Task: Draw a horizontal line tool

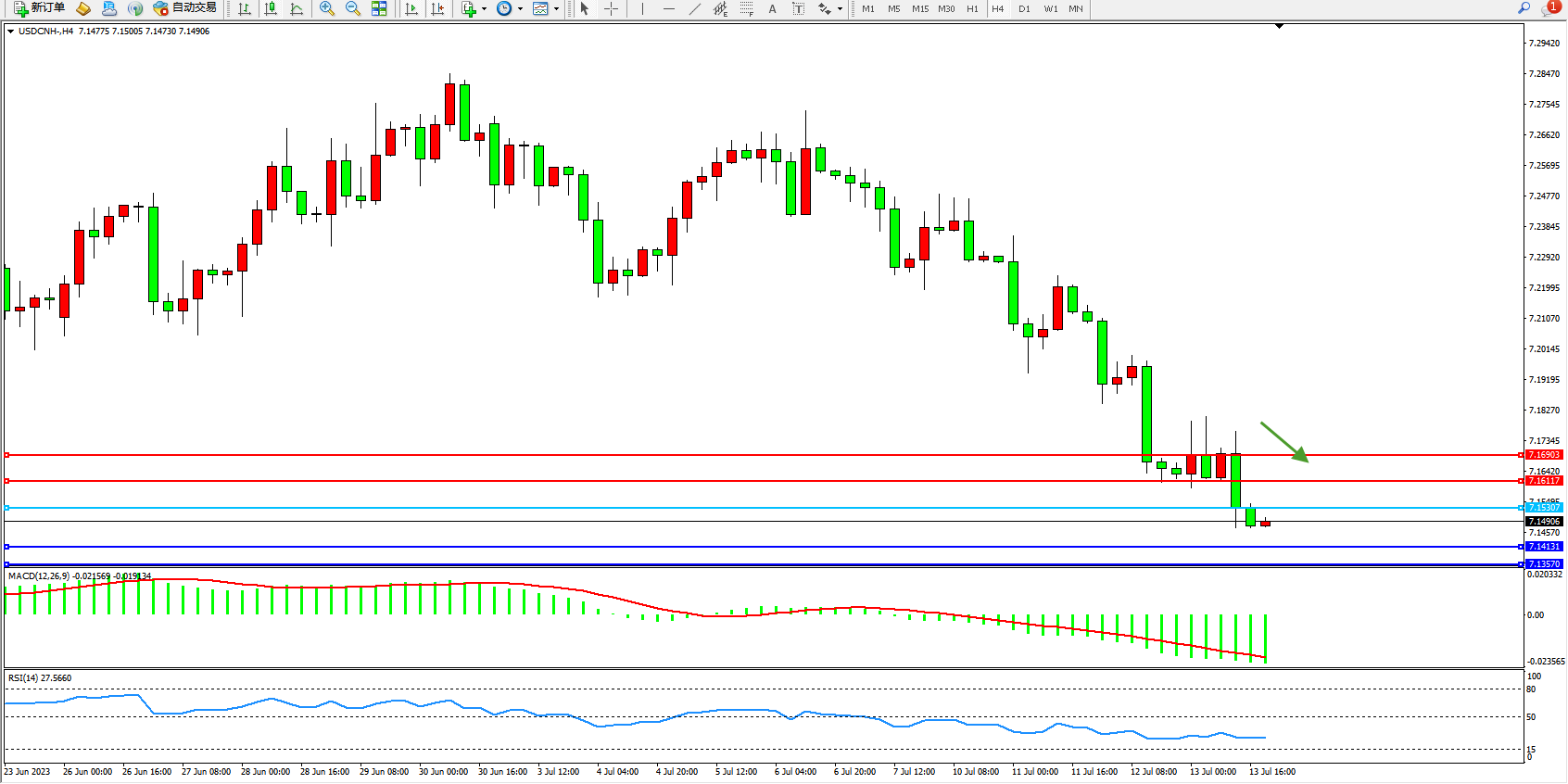Action: click(668, 8)
